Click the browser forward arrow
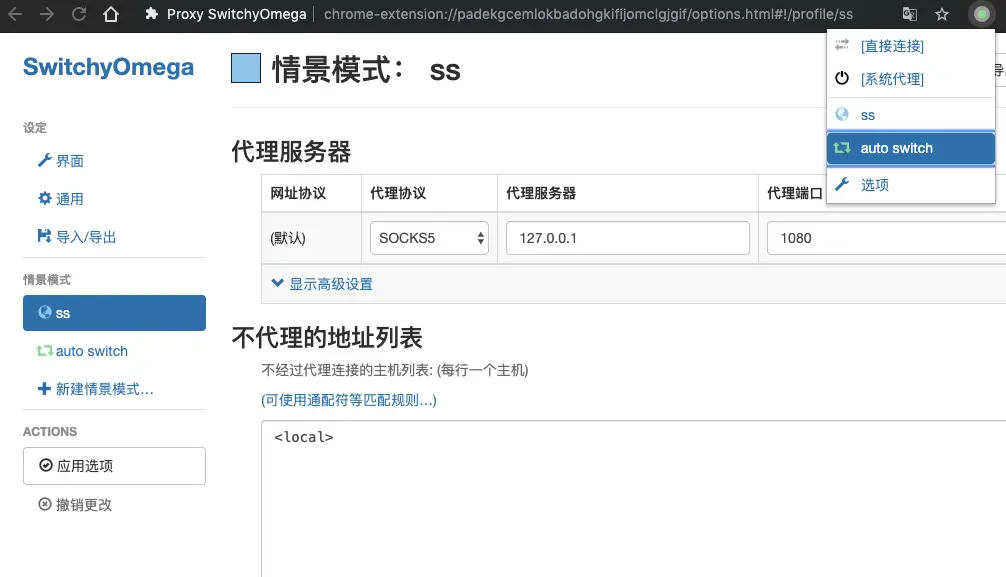The height and width of the screenshot is (577, 1006). (x=47, y=13)
